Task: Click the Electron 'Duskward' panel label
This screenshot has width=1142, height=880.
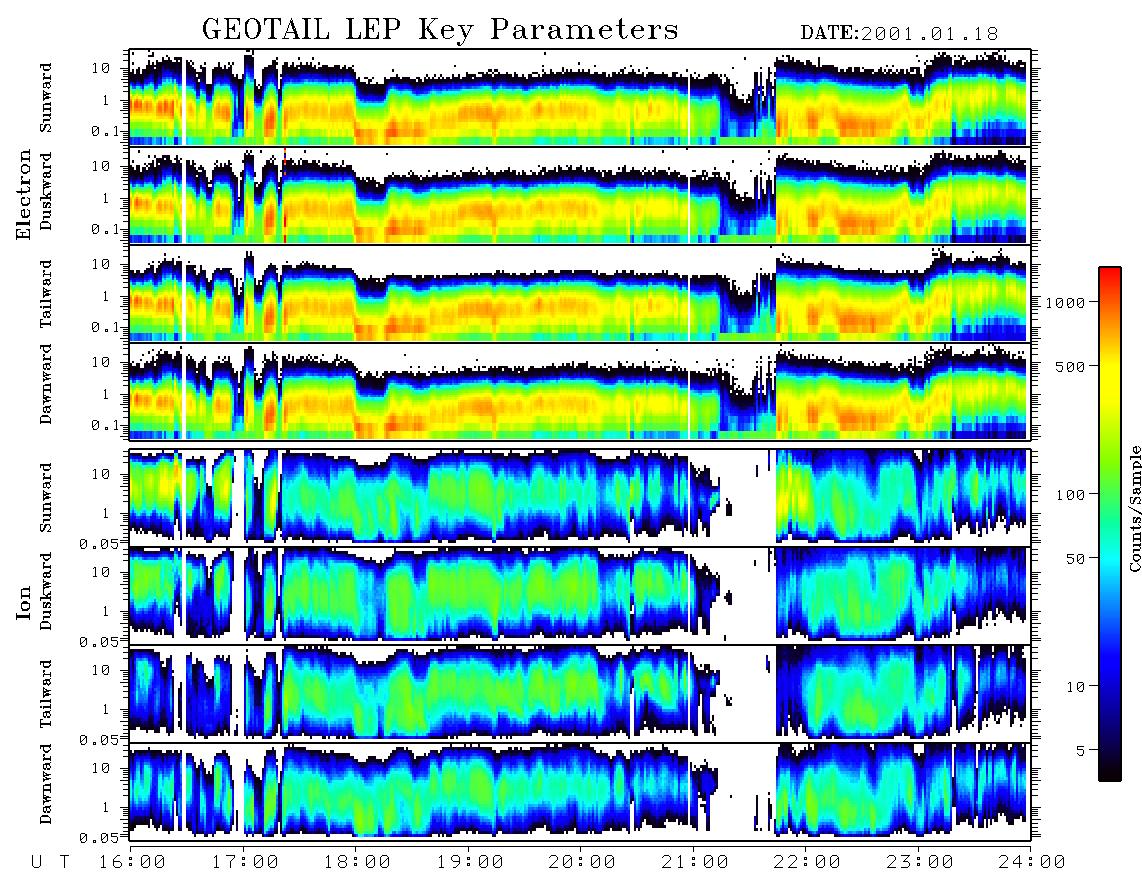Action: [46, 192]
